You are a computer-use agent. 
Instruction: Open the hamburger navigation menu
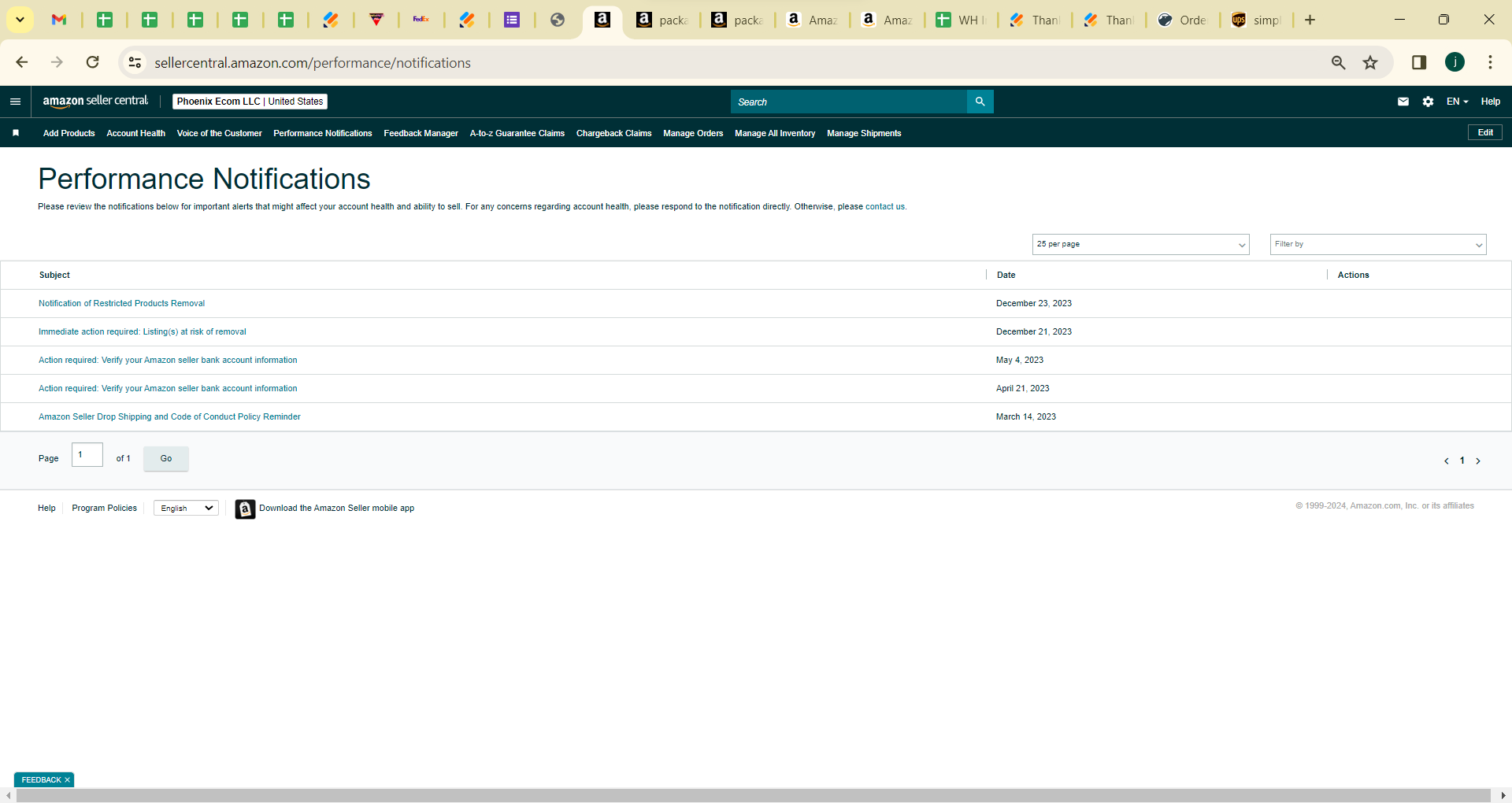15,102
